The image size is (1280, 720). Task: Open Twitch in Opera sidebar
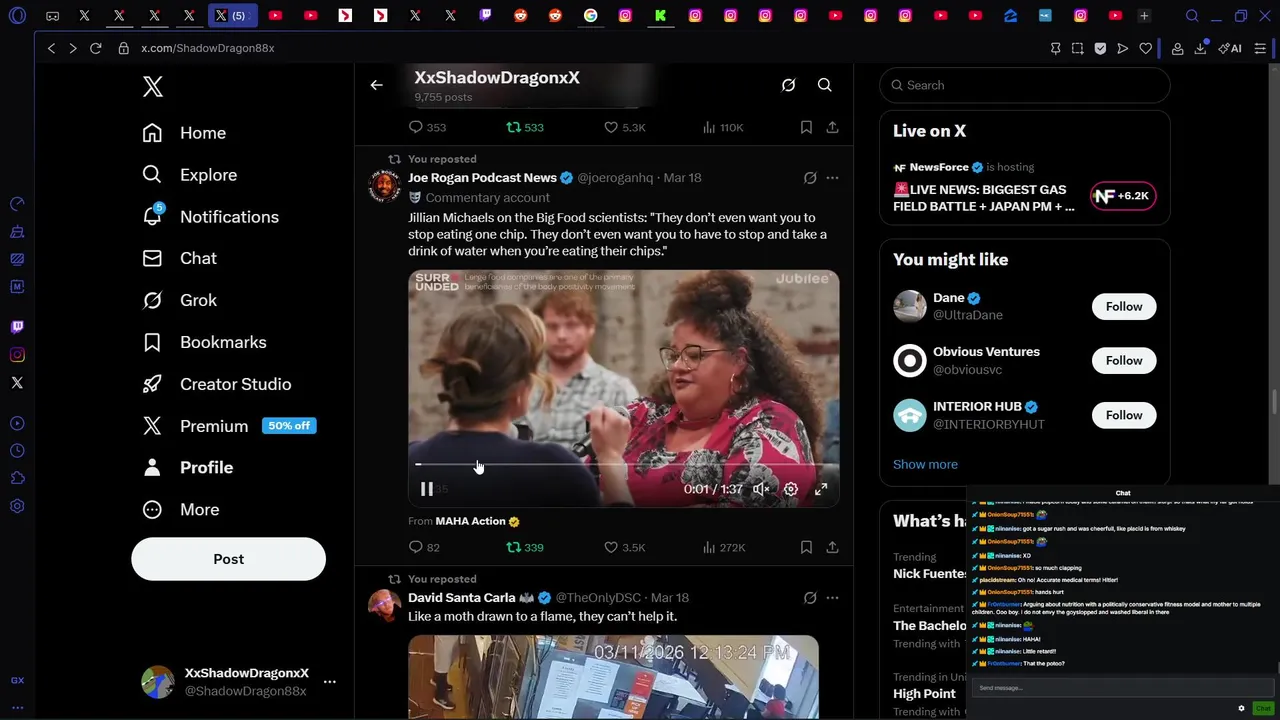point(17,327)
